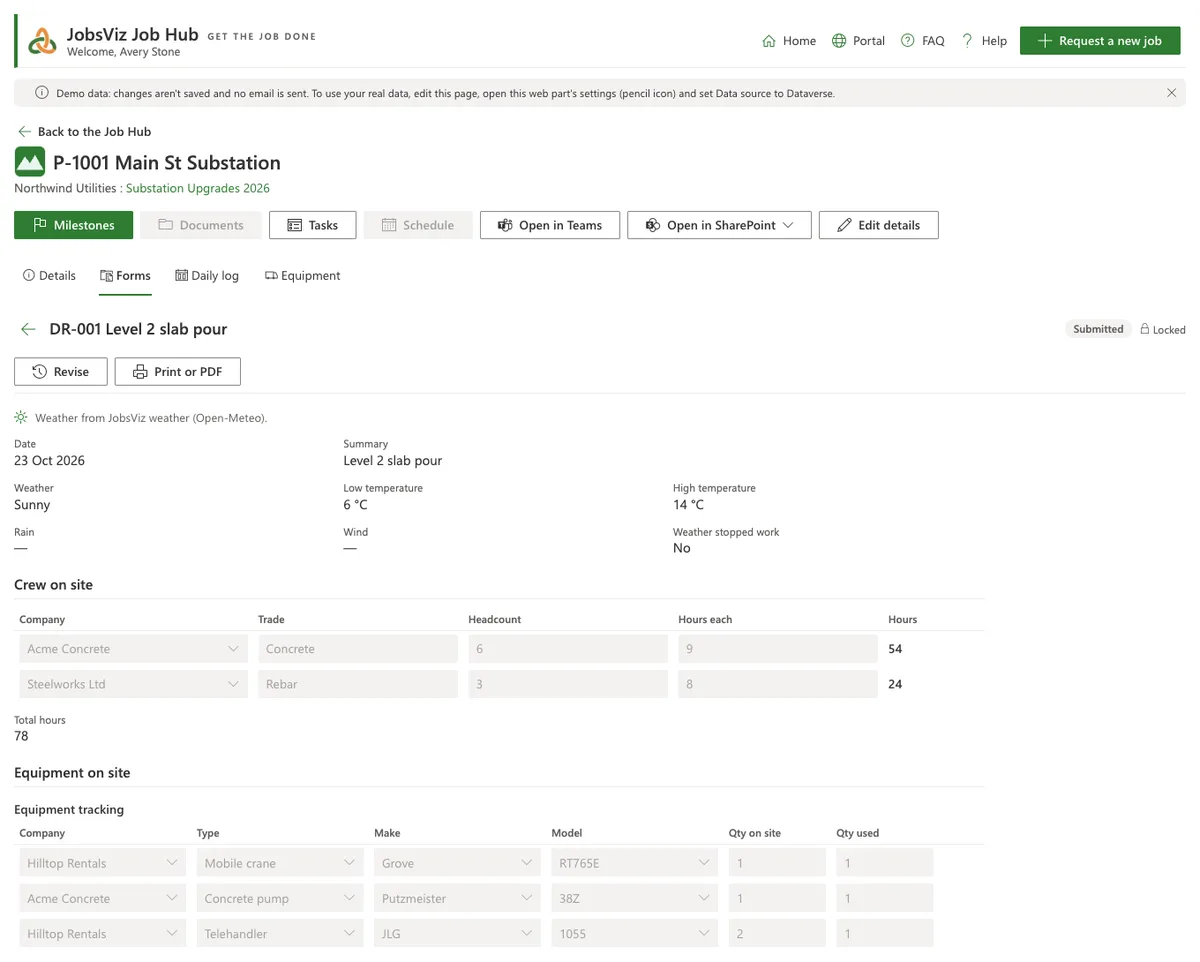Image resolution: width=1200 pixels, height=962 pixels.
Task: Click the Documents button
Action: tap(200, 225)
